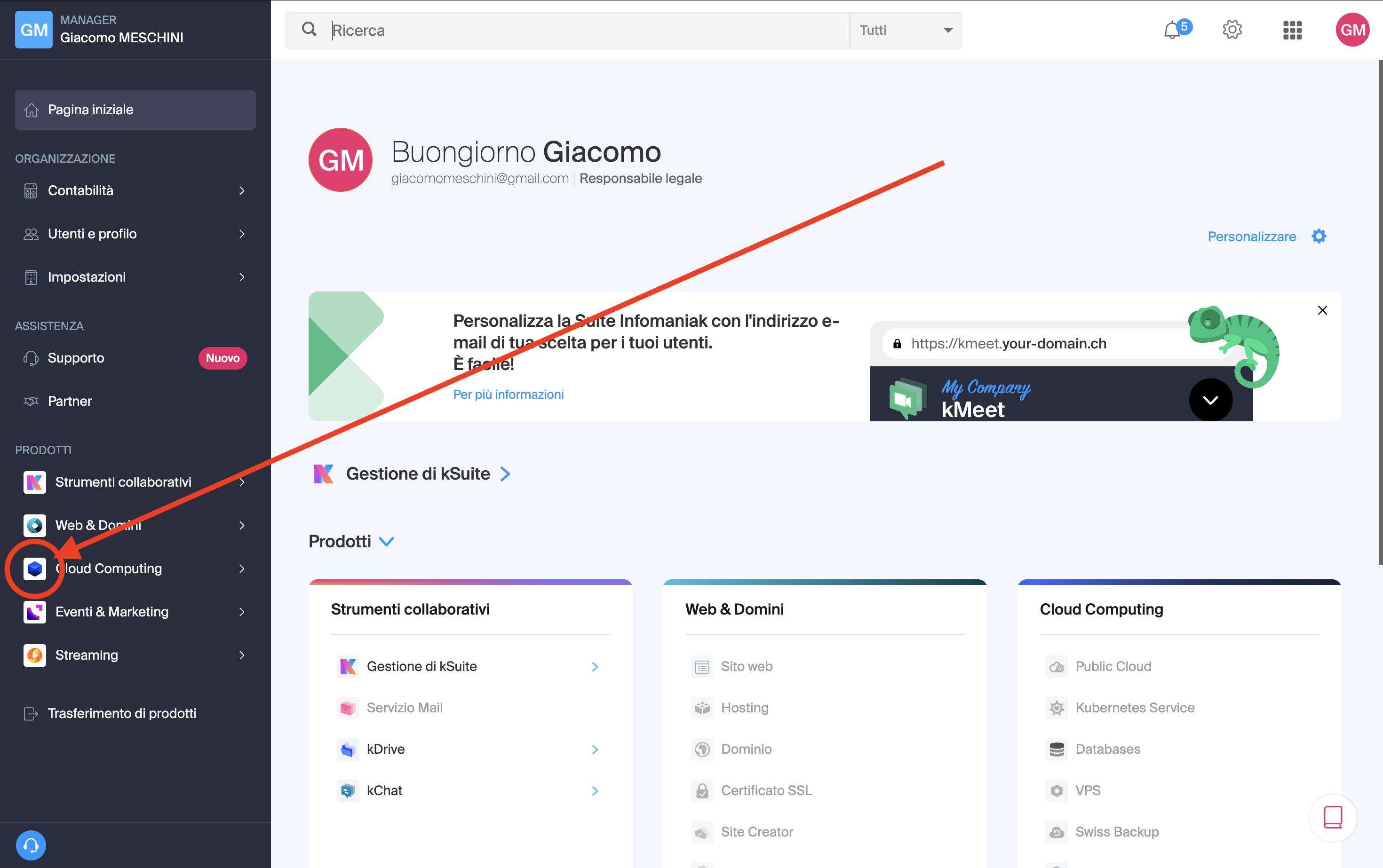This screenshot has height=868, width=1383.
Task: Click the Sito web icon
Action: [702, 666]
